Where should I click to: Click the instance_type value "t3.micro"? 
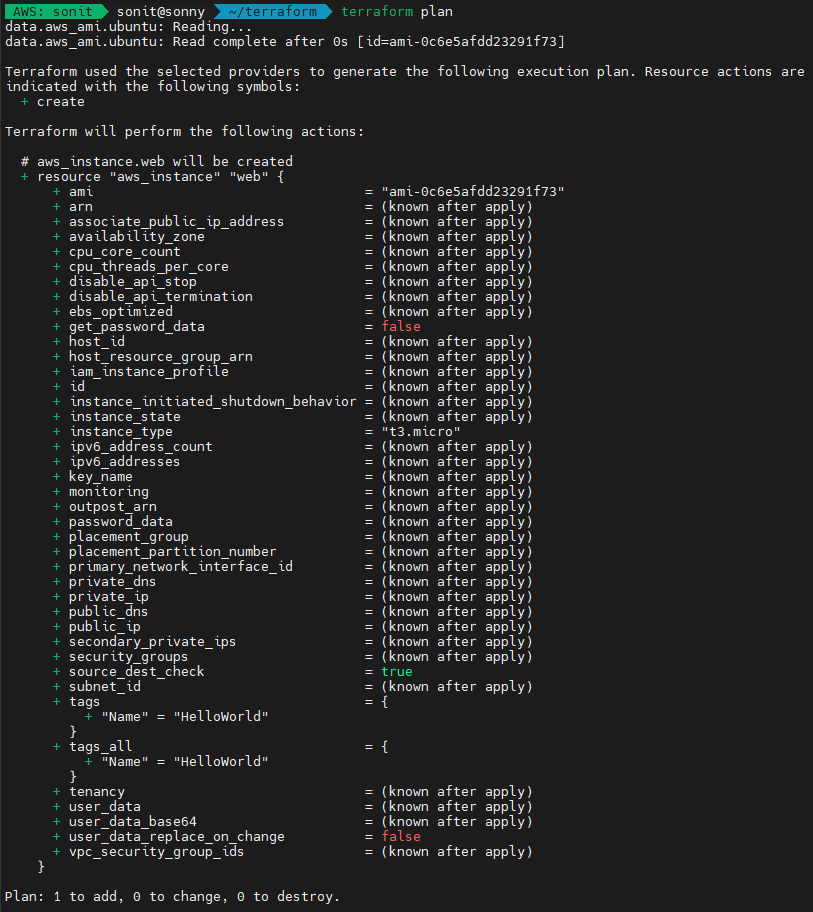point(421,432)
